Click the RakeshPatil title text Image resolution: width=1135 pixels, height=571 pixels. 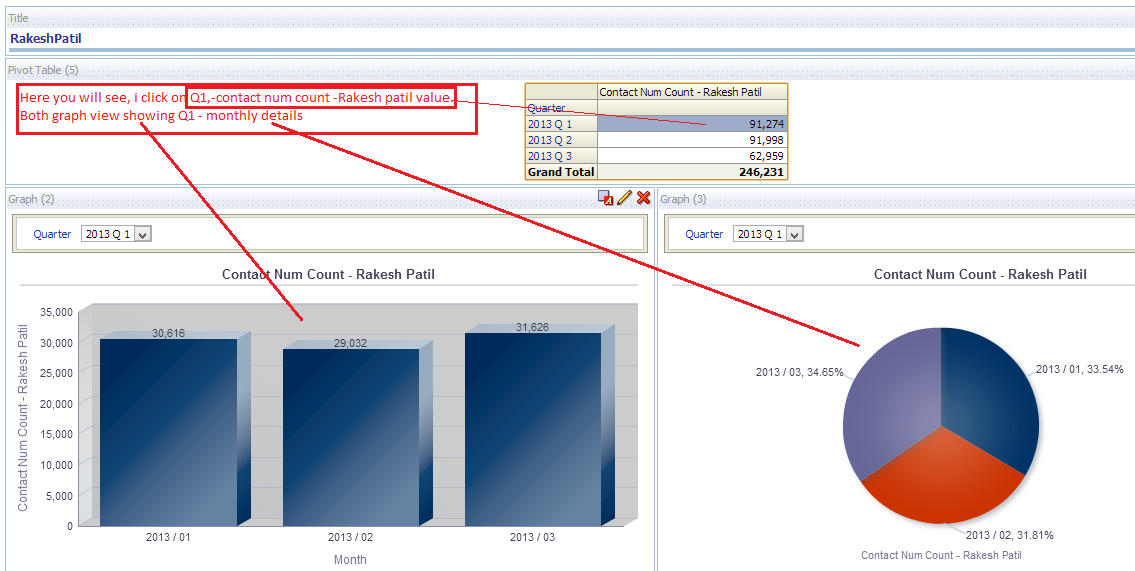(x=46, y=38)
